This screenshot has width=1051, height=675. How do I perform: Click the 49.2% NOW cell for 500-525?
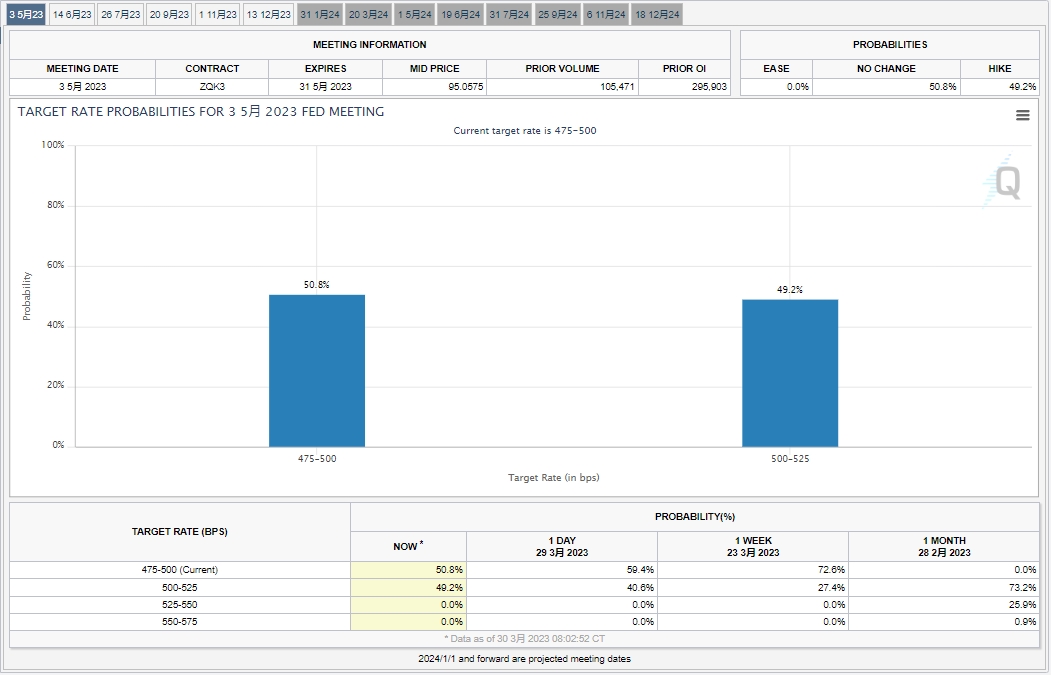408,588
